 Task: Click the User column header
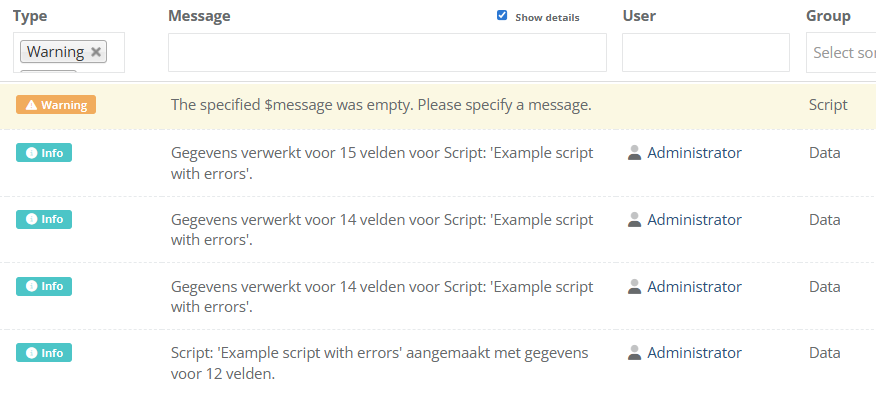click(x=639, y=16)
